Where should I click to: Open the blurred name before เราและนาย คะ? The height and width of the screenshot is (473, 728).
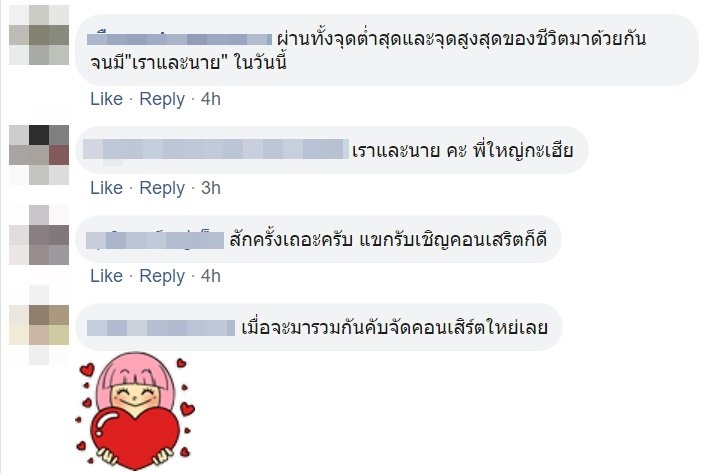[x=216, y=149]
